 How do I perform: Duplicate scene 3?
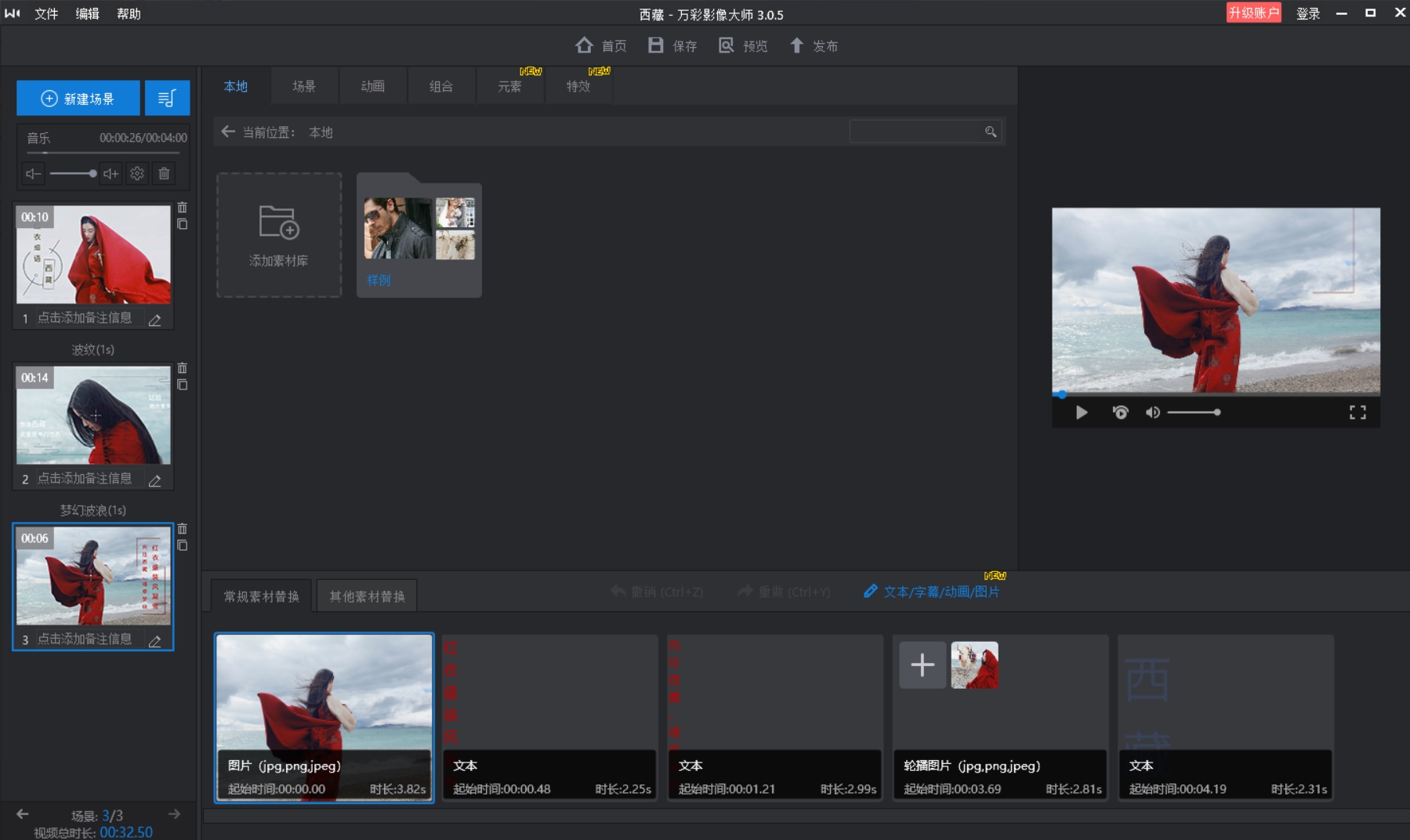tap(182, 545)
